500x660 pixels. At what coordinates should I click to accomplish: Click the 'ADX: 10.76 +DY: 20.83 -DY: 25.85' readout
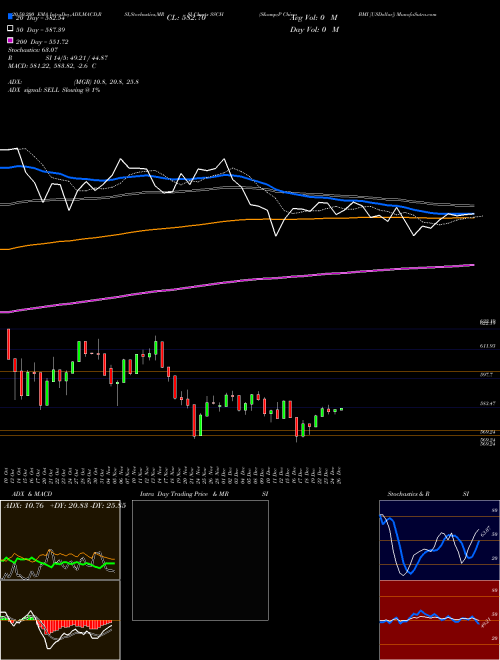[65, 506]
